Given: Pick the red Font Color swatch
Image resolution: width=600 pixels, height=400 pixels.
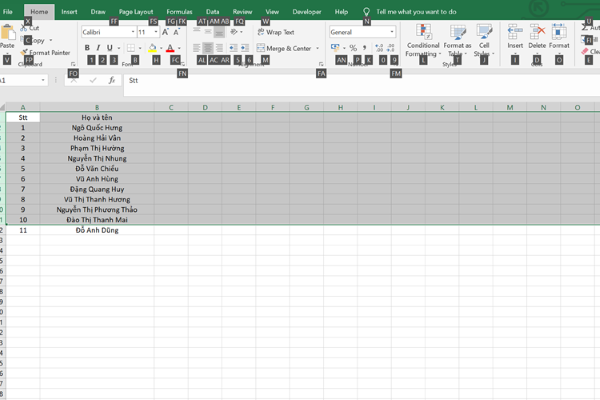Looking at the screenshot, I should point(169,48).
